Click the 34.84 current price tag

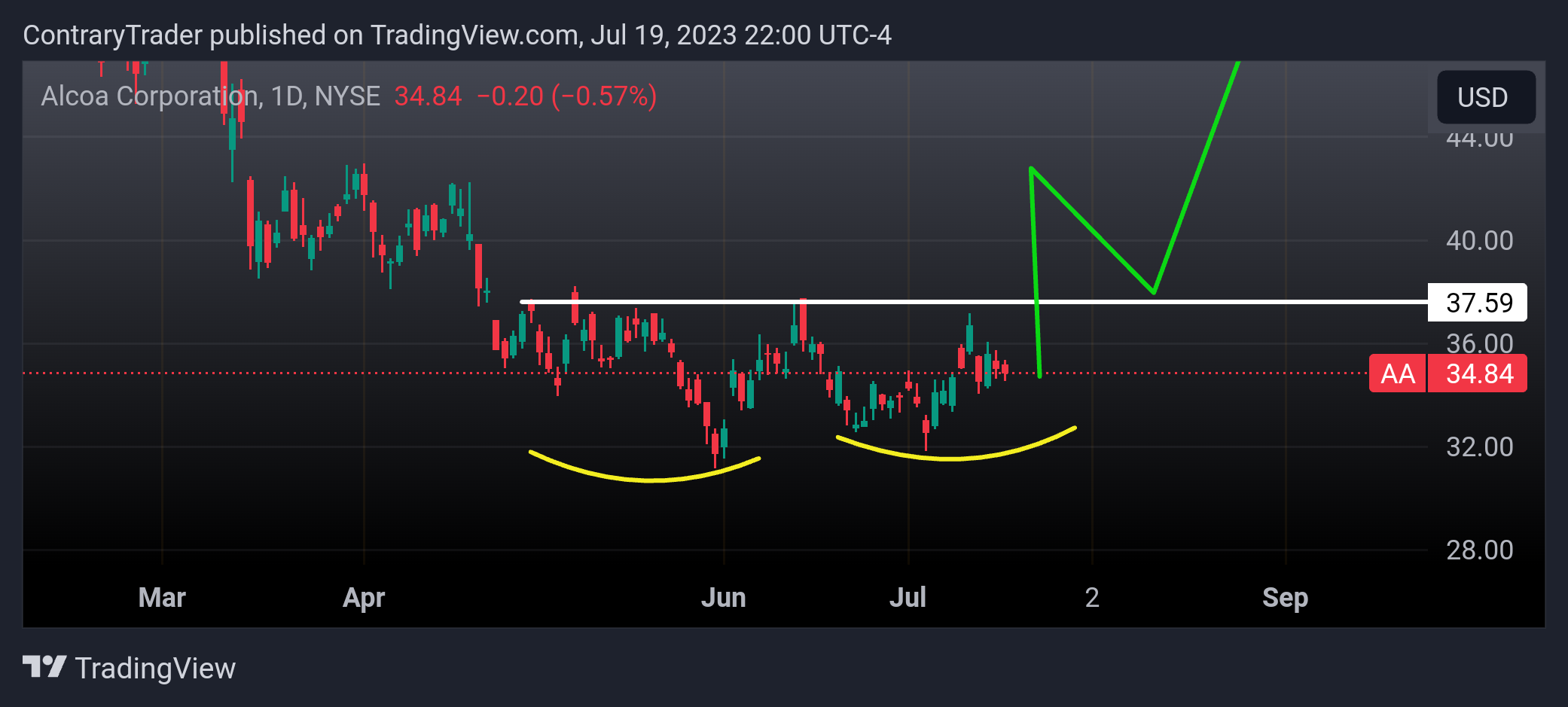[x=1478, y=373]
